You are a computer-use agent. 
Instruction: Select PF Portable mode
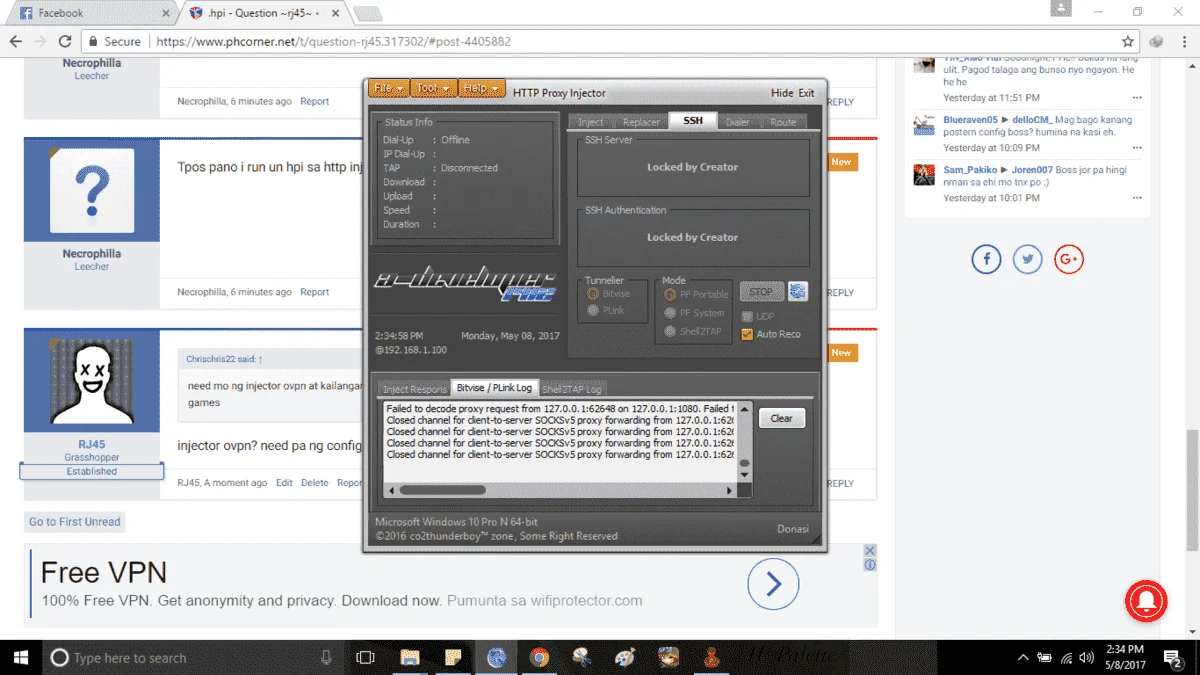coord(670,294)
